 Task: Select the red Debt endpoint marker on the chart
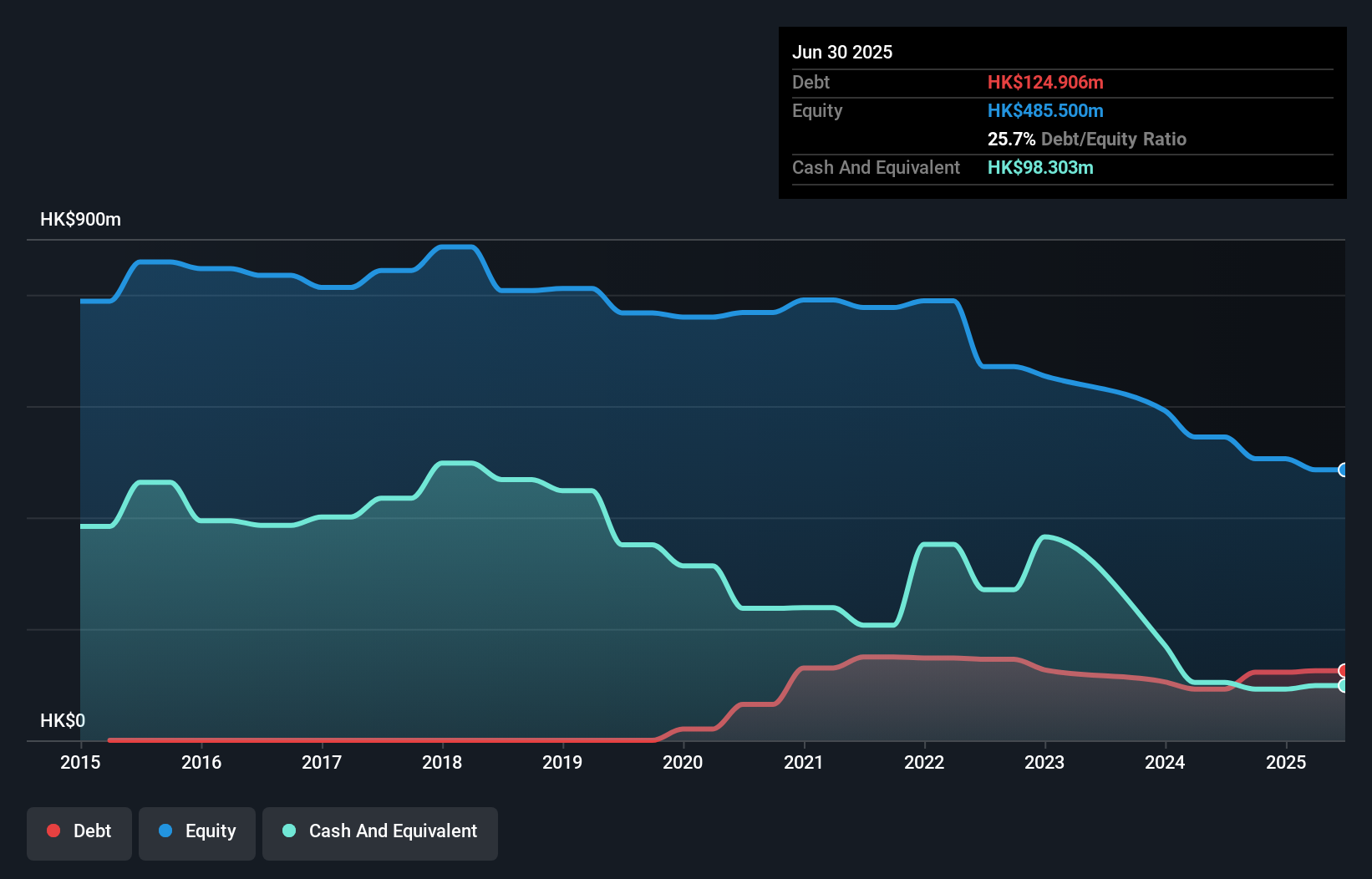pos(1343,670)
